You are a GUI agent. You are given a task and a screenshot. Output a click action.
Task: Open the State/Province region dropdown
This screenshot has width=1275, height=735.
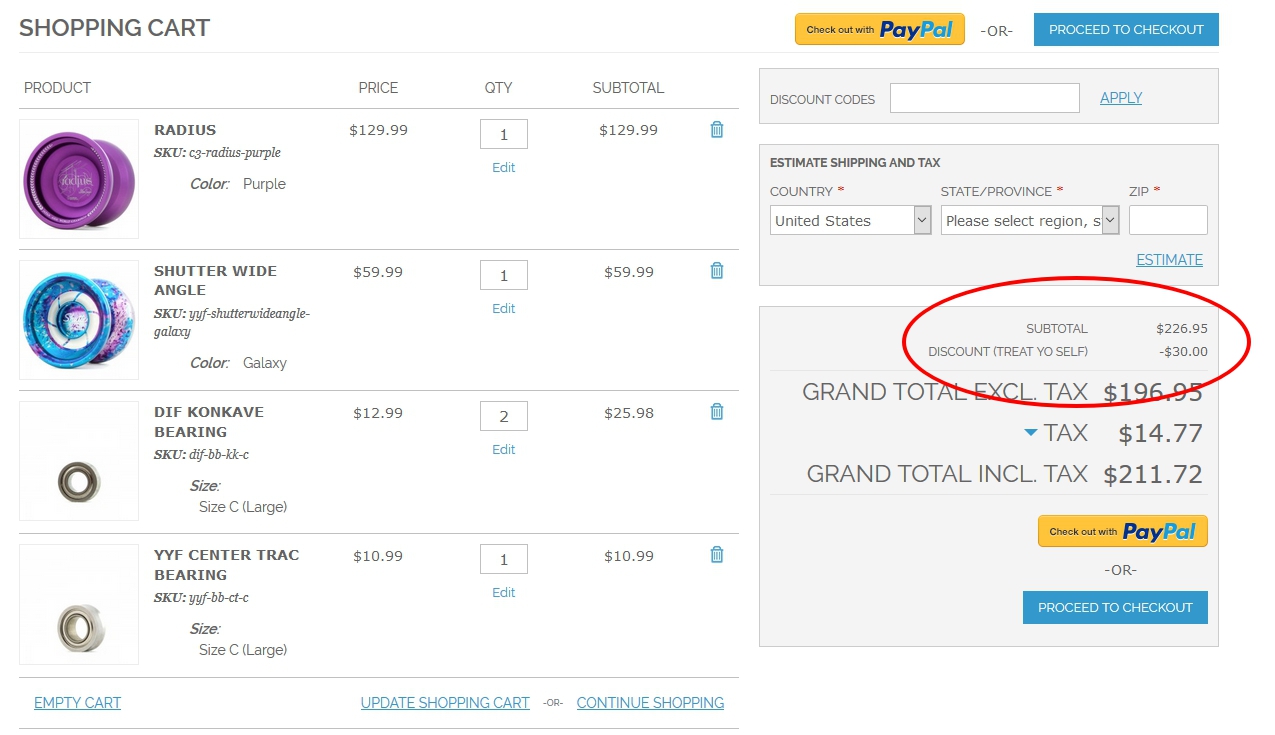1030,221
